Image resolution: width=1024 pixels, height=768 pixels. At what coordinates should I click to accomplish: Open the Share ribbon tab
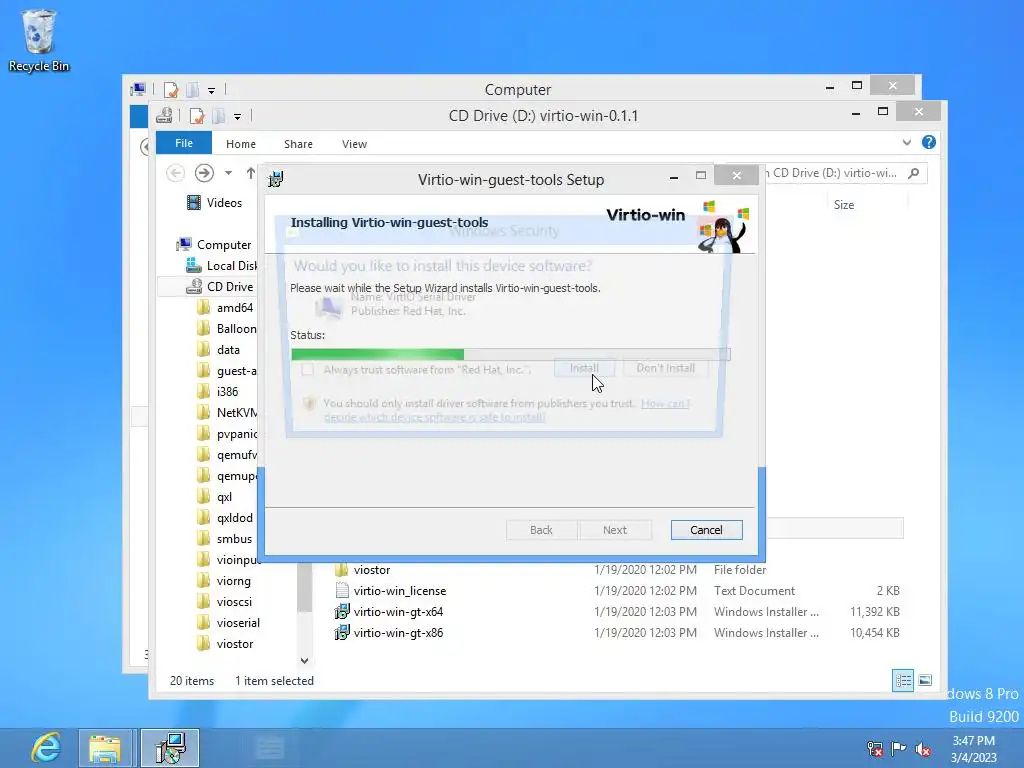[x=298, y=144]
